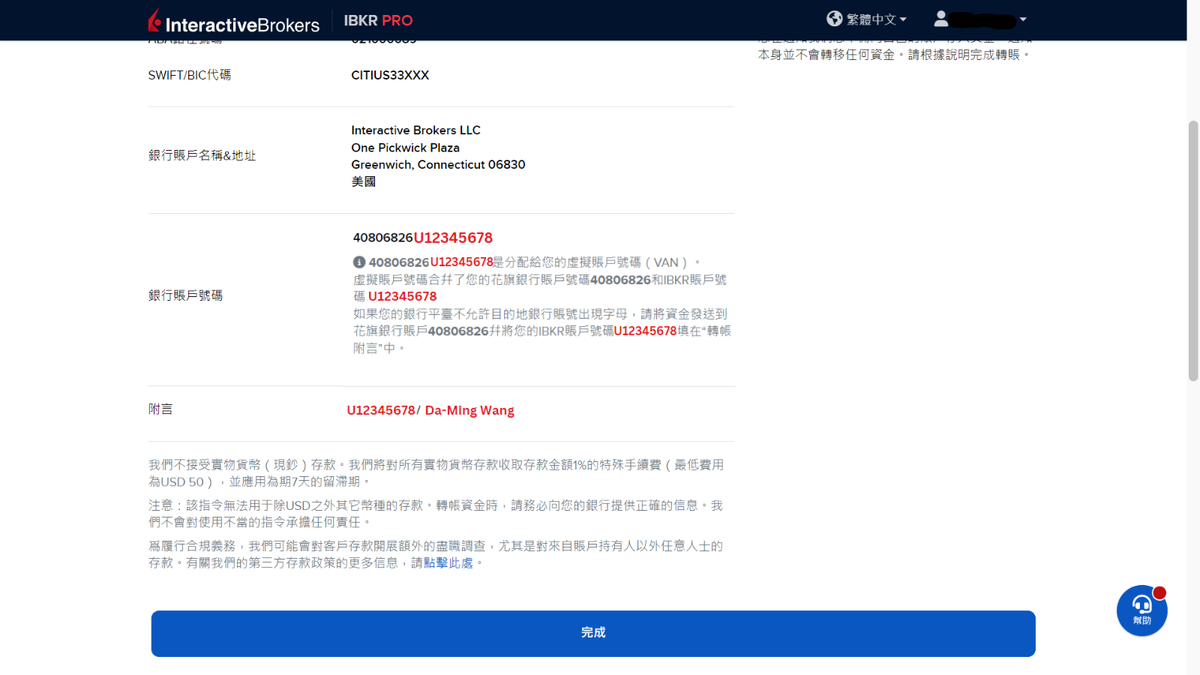
Task: Click the headset icon inside the help bubble
Action: click(1142, 604)
